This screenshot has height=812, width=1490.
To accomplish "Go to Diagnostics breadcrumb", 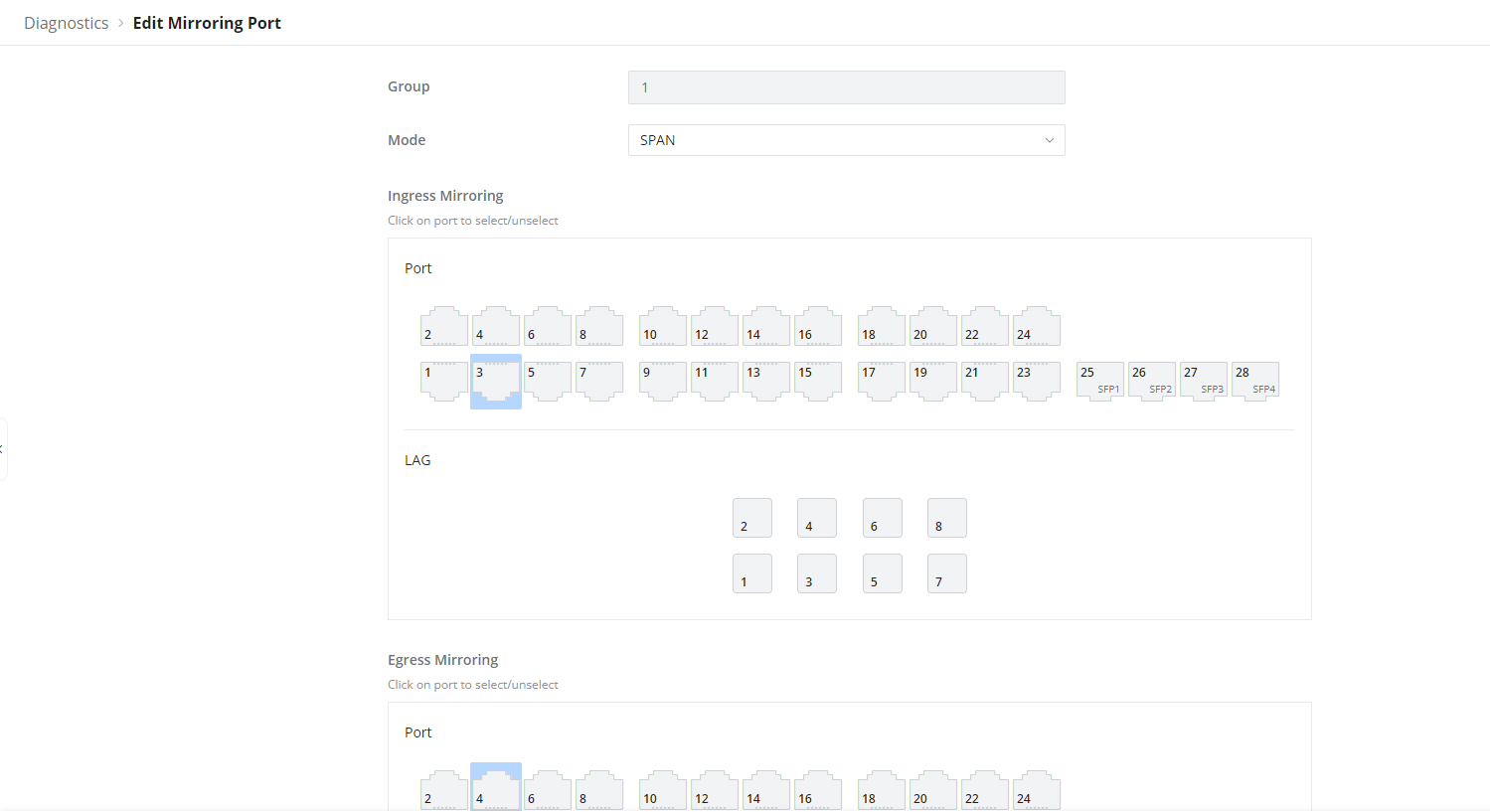I will 67,23.
